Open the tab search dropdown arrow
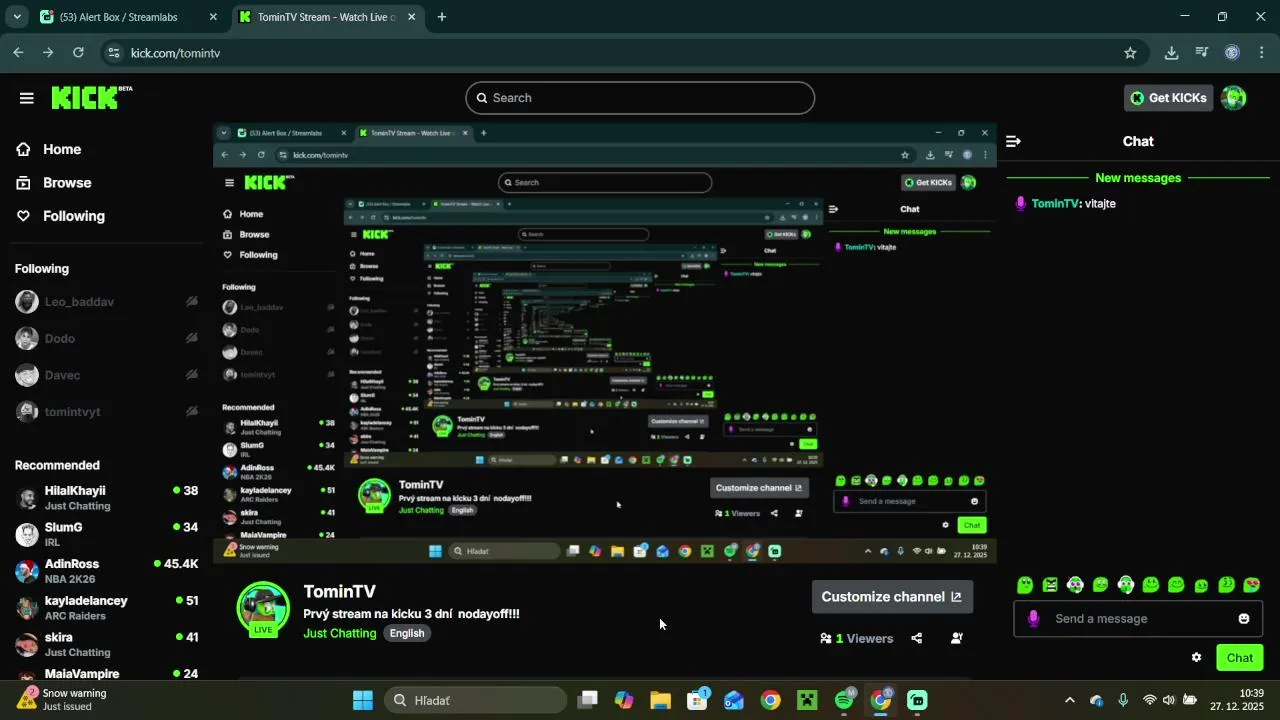 click(17, 17)
